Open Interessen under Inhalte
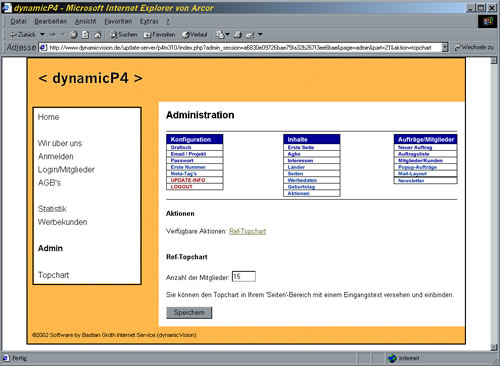 (300, 160)
